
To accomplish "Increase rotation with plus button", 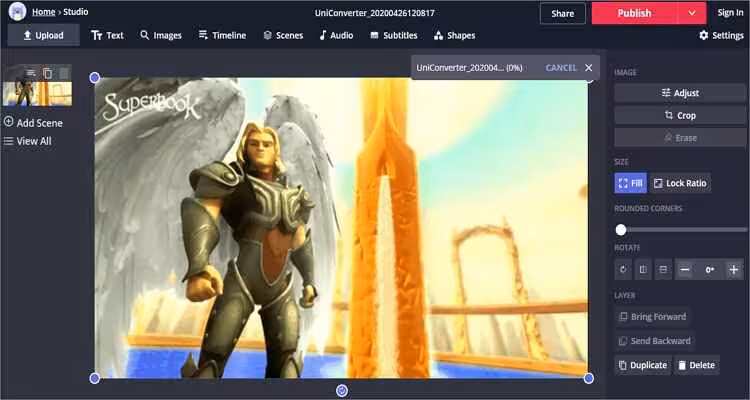I will (x=734, y=270).
